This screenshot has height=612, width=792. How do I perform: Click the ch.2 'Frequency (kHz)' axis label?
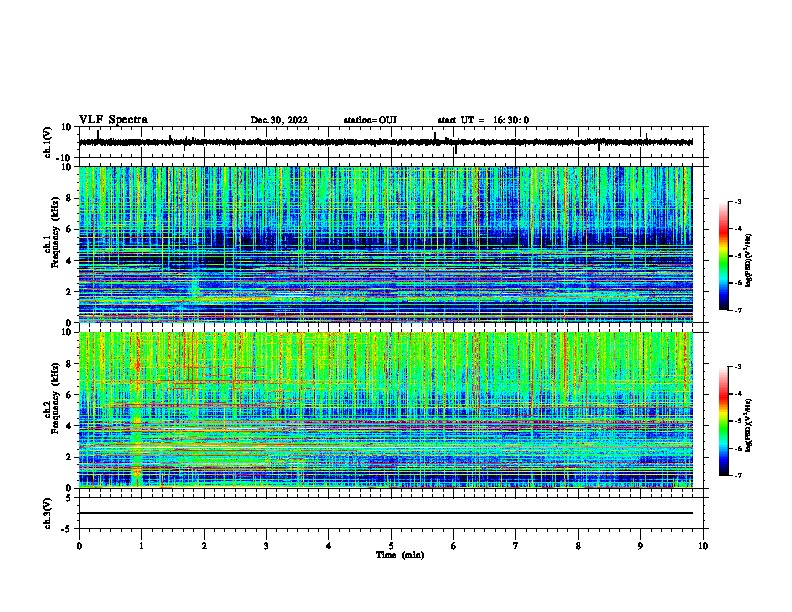coord(55,398)
